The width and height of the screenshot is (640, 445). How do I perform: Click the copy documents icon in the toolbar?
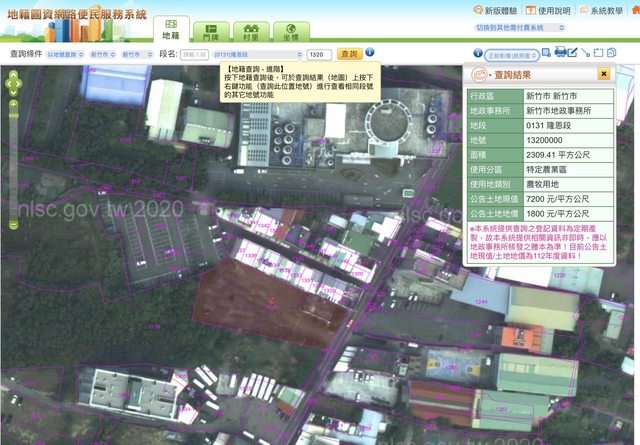612,52
